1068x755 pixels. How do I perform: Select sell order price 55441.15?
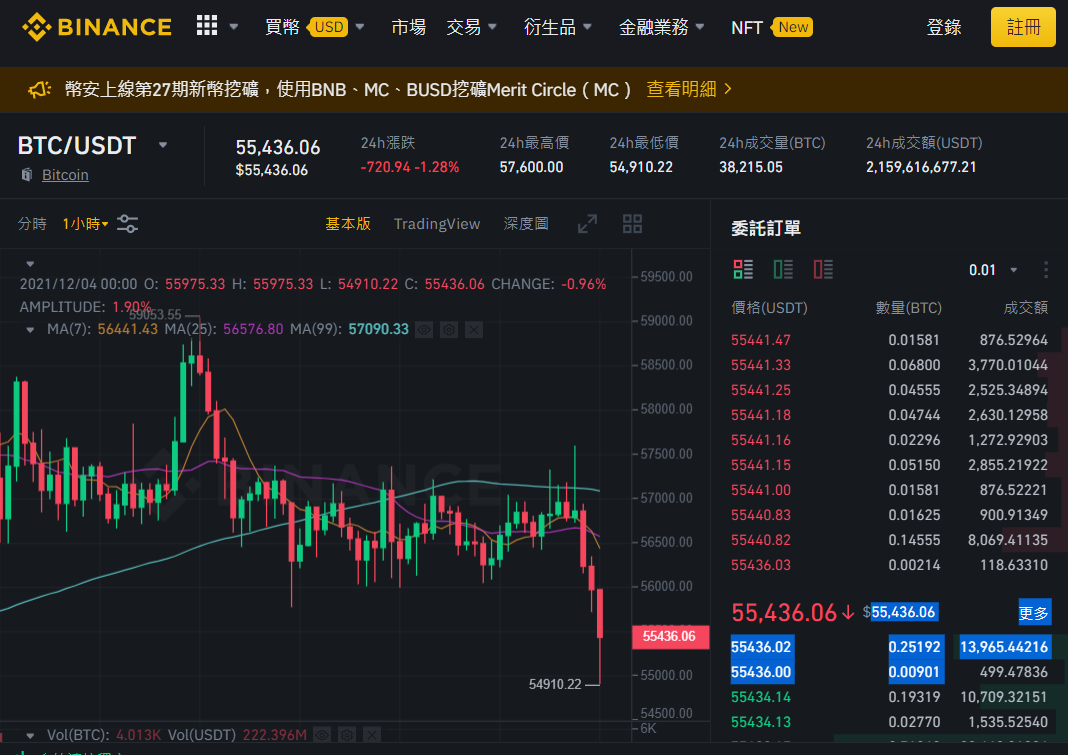[x=761, y=465]
